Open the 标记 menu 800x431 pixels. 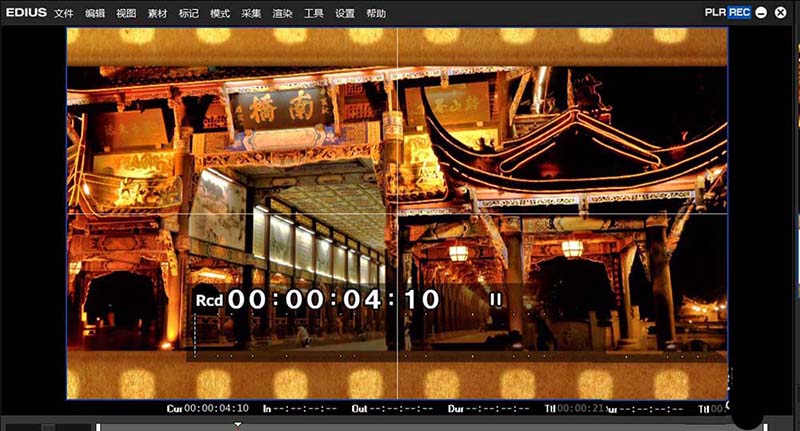[188, 13]
